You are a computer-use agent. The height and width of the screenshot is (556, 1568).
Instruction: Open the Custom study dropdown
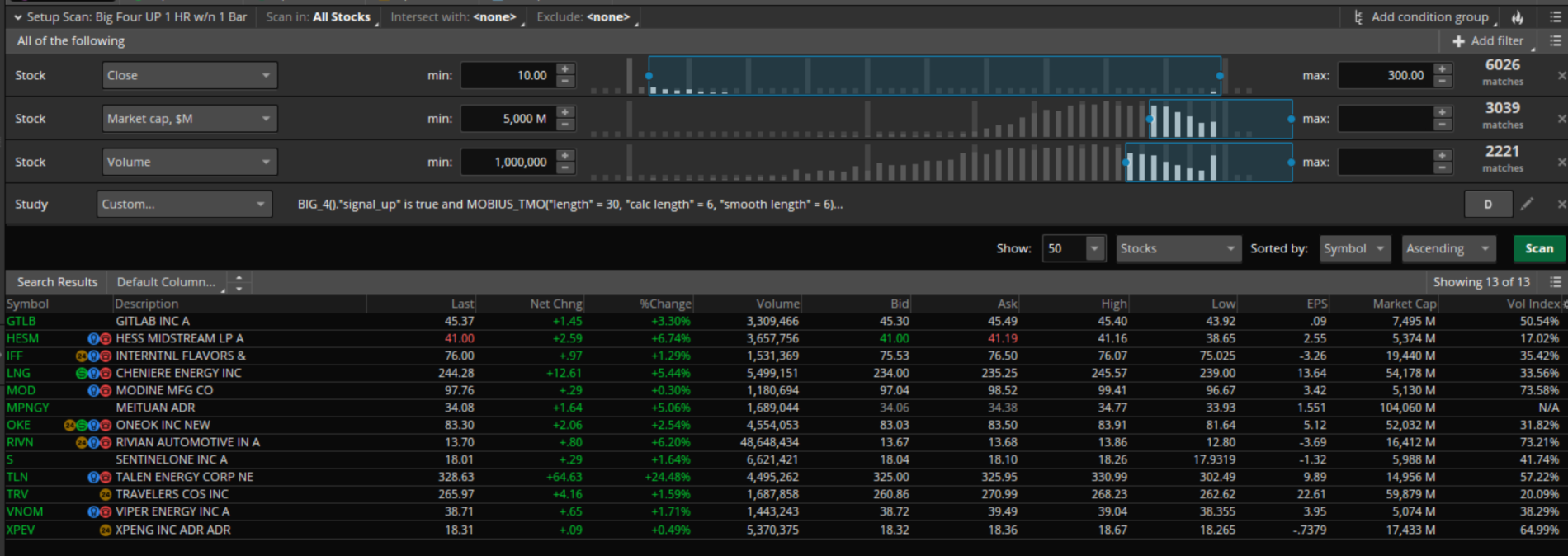185,204
